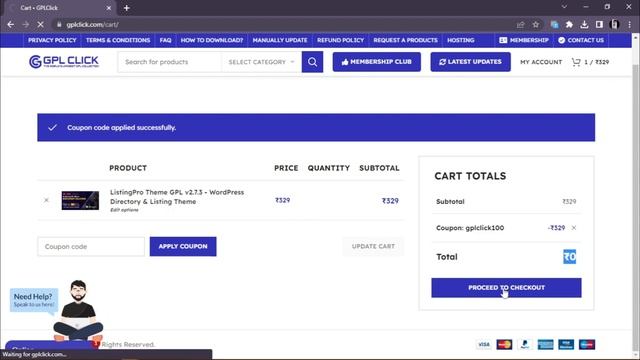
Task: Open the browser profile avatar
Action: point(614,24)
